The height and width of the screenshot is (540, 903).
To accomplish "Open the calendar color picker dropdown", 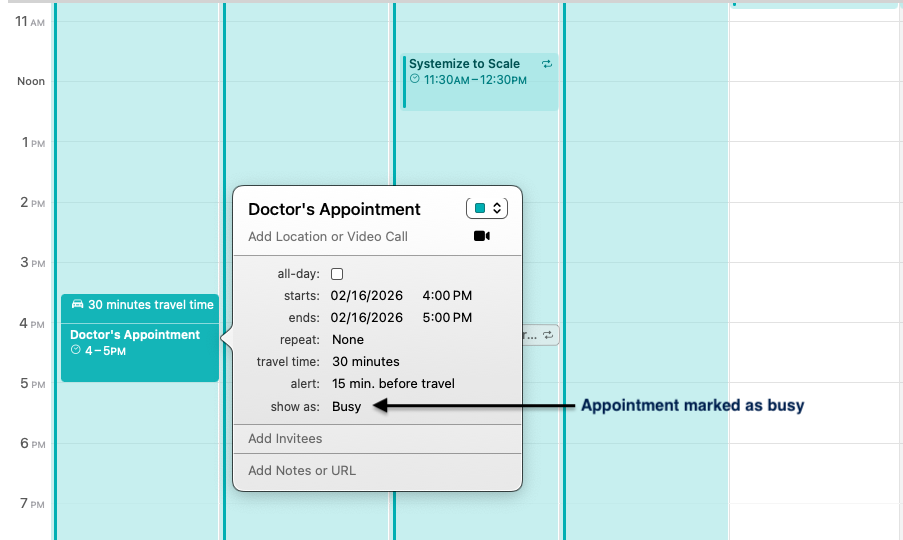I will tap(487, 208).
